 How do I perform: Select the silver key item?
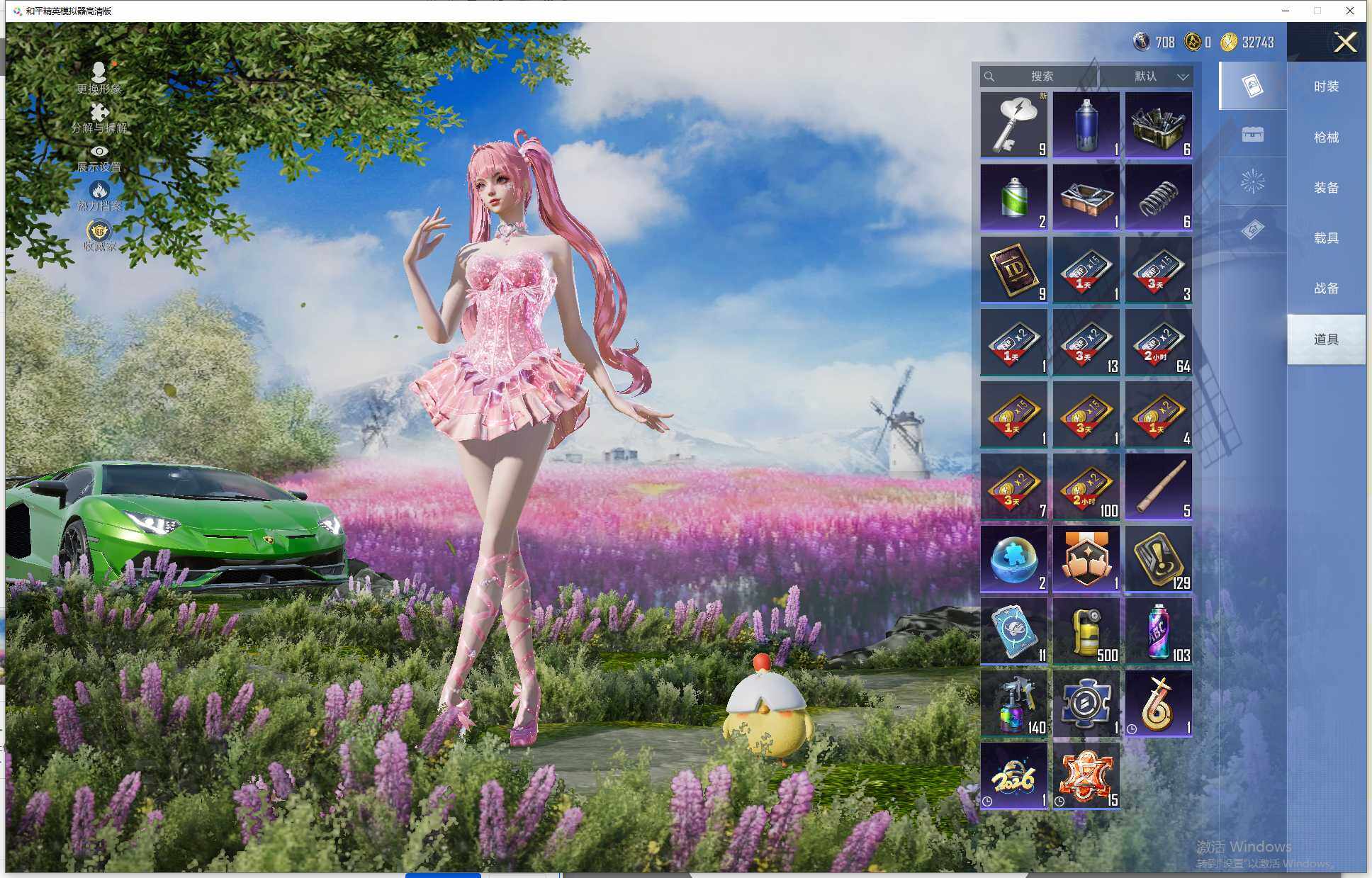[1013, 125]
